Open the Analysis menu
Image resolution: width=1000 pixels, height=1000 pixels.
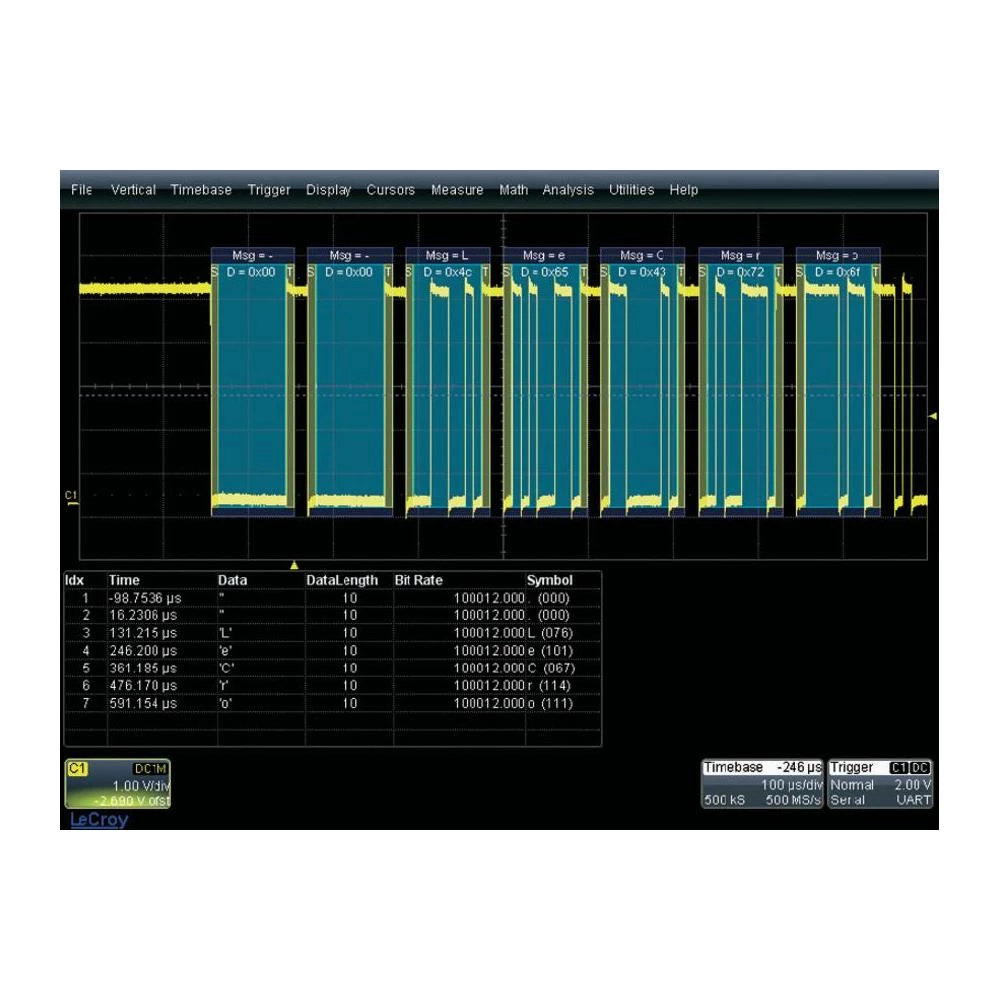pos(568,189)
